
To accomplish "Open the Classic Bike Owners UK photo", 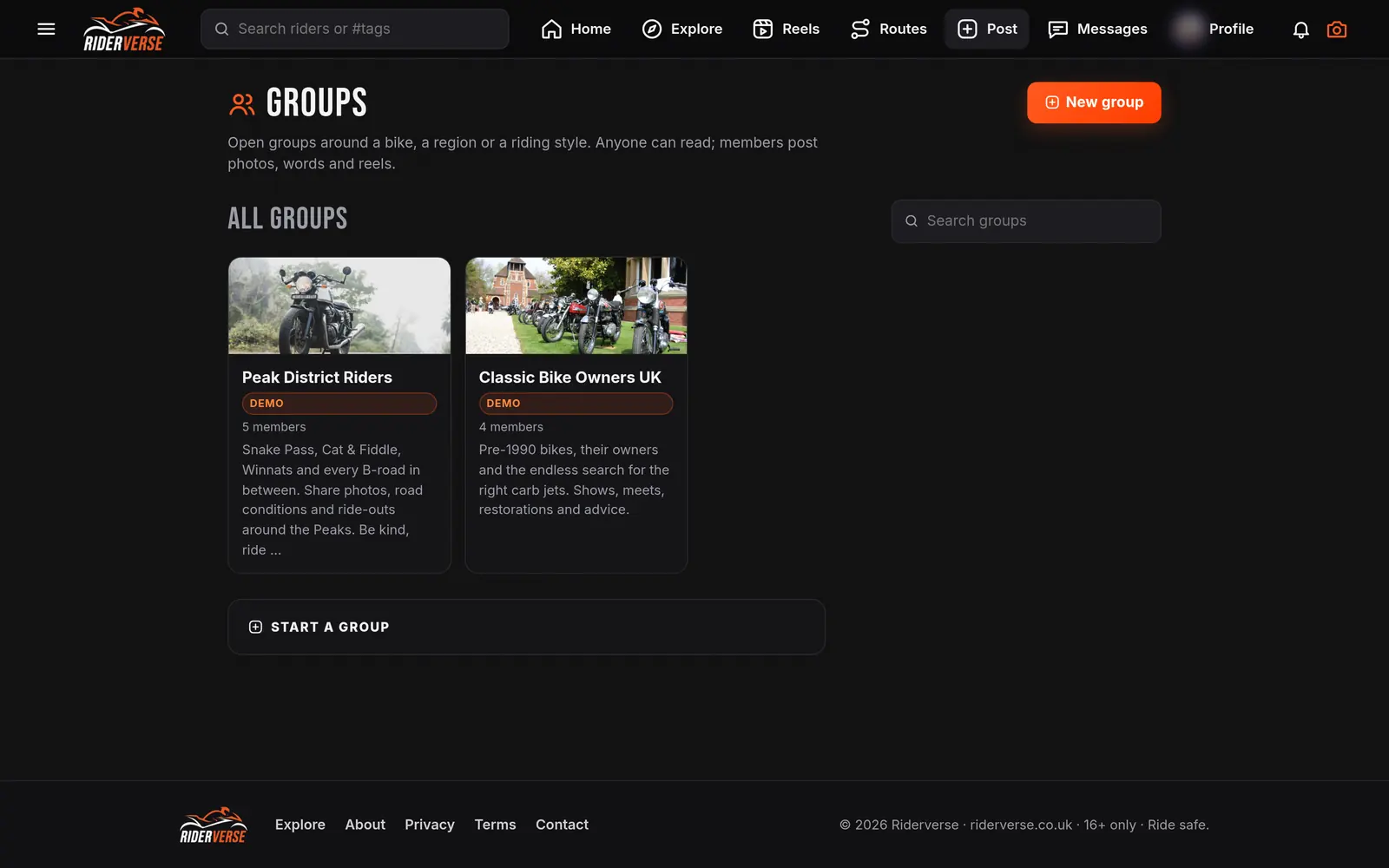I will click(576, 306).
